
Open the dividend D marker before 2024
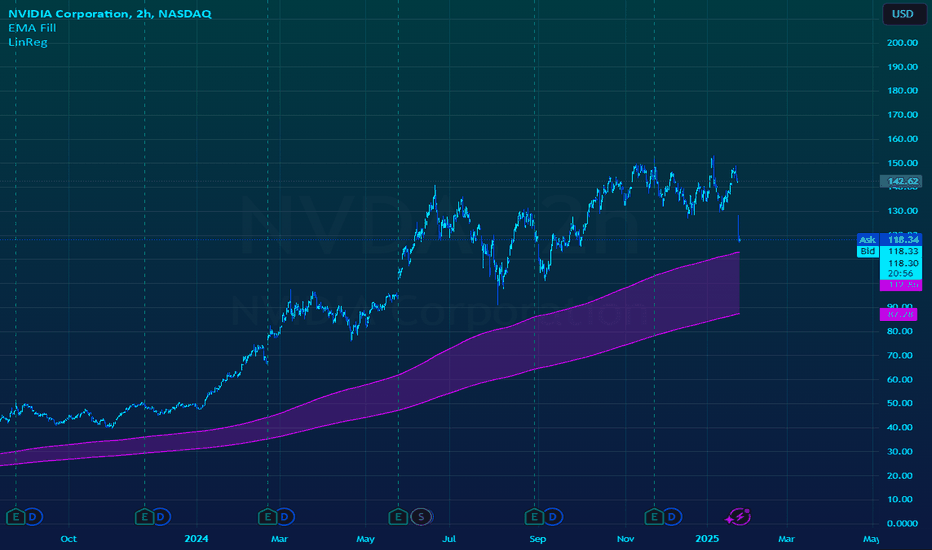point(161,517)
